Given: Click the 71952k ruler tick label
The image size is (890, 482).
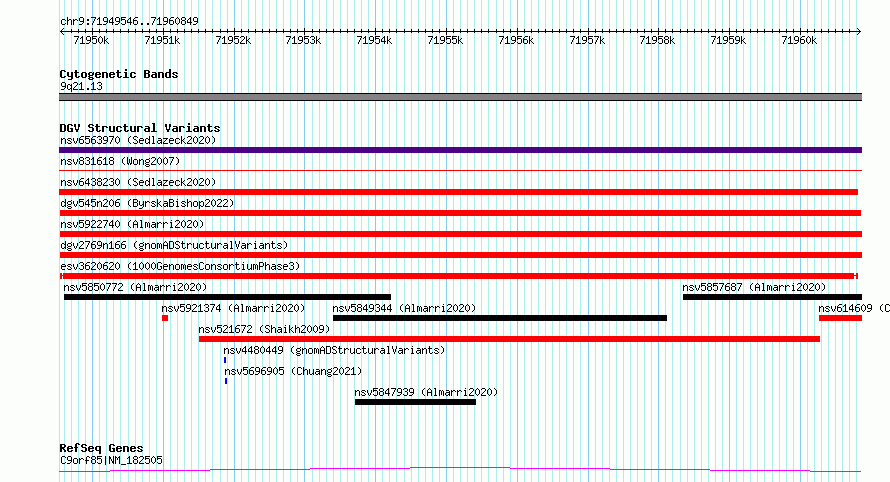Looking at the screenshot, I should (x=233, y=40).
